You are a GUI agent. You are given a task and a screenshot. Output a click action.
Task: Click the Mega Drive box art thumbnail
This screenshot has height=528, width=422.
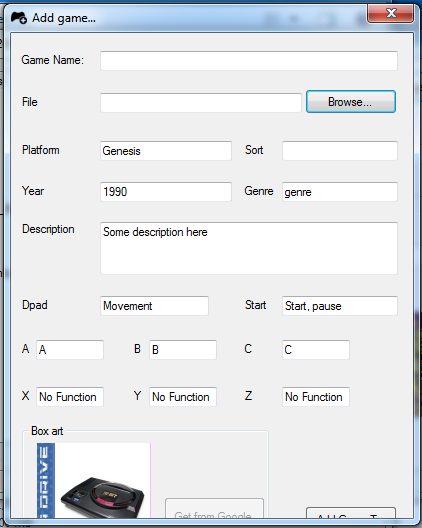point(94,481)
